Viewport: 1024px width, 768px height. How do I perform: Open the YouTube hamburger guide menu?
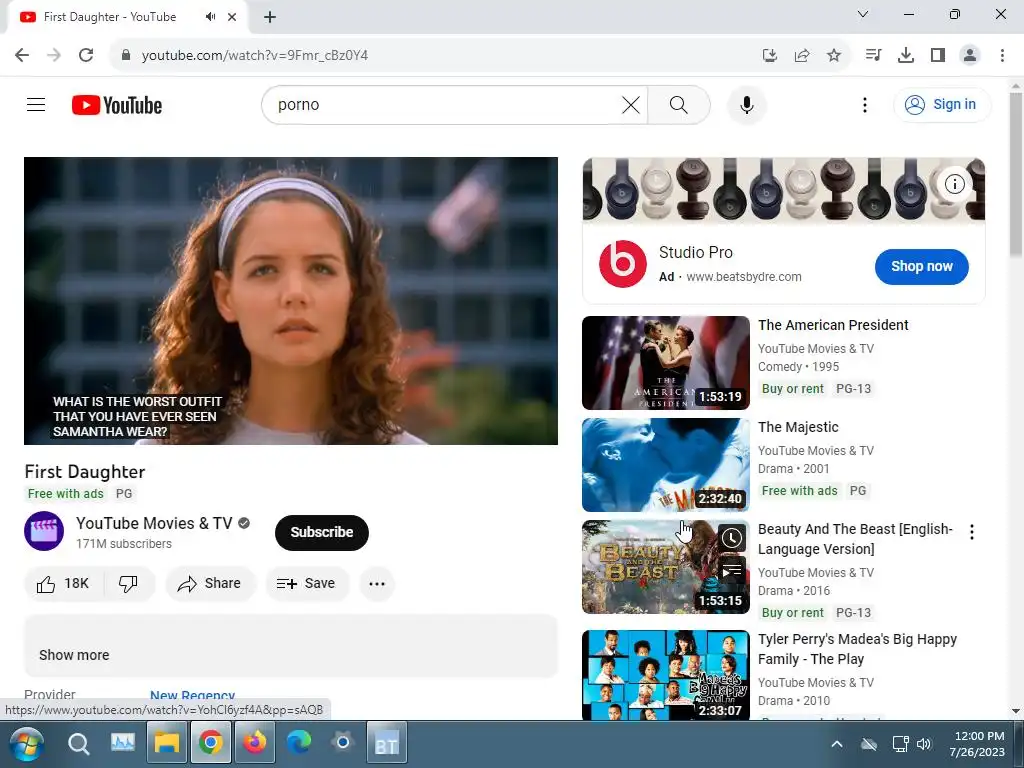point(36,104)
